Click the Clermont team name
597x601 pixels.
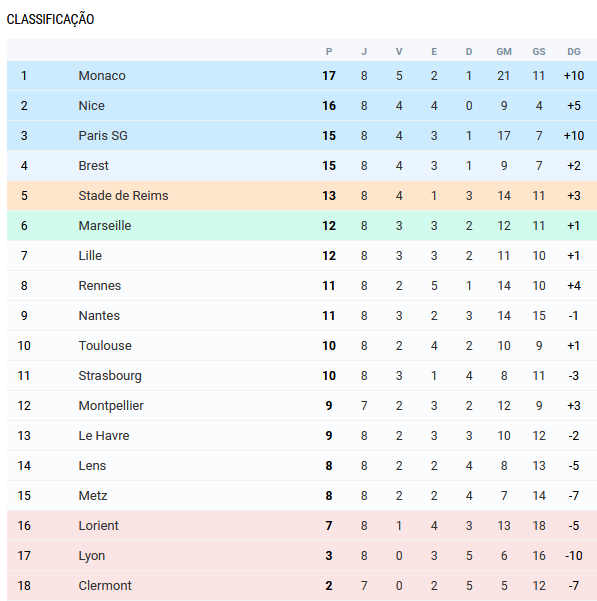pos(105,585)
